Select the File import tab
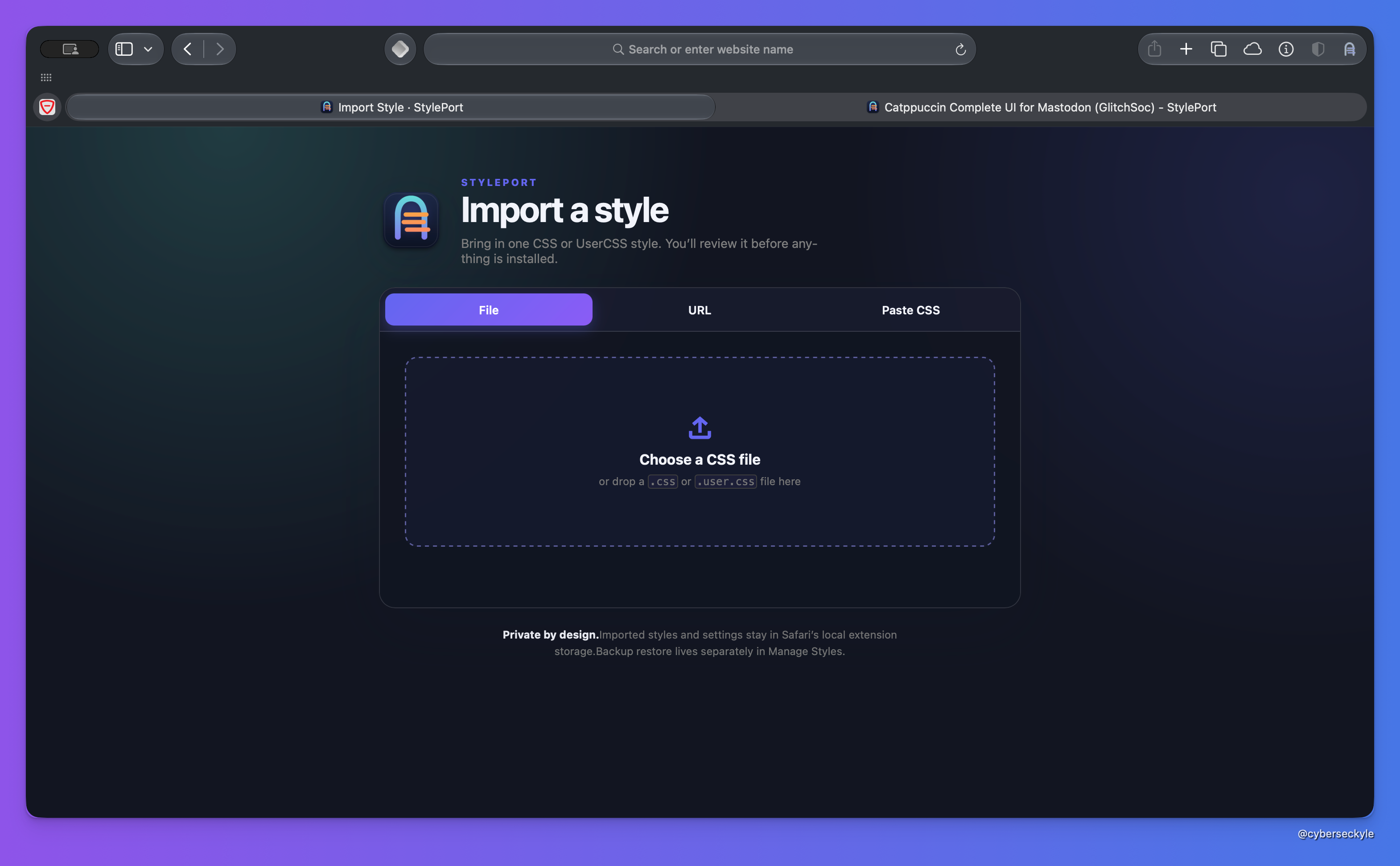The width and height of the screenshot is (1400, 866). click(x=488, y=310)
